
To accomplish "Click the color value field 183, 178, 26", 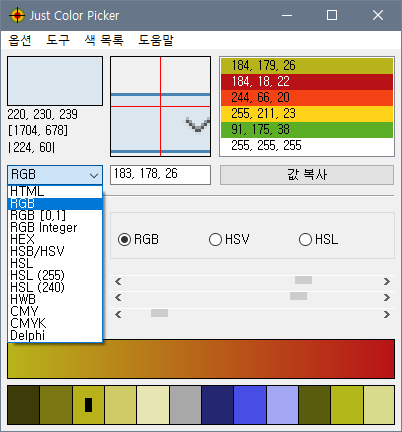I will [160, 175].
